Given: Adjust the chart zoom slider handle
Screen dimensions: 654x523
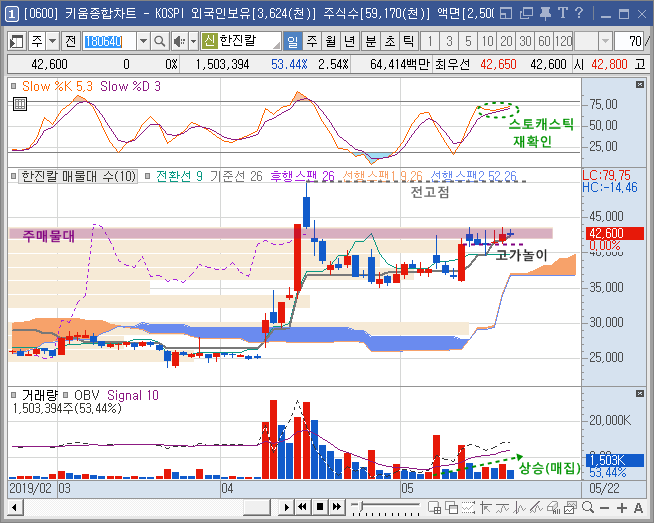Looking at the screenshot, I should (360, 506).
